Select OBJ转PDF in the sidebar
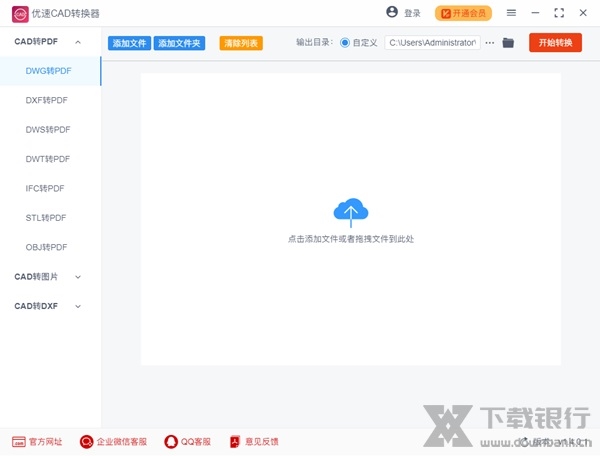Screen dimensions: 600x456 point(46,247)
